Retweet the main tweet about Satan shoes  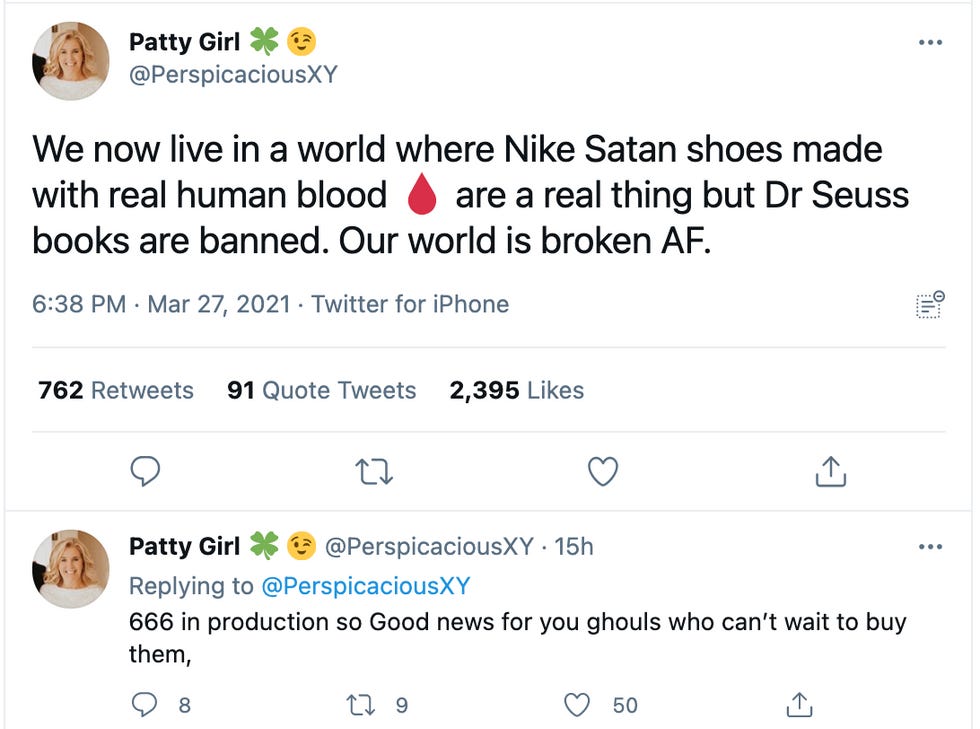coord(374,471)
